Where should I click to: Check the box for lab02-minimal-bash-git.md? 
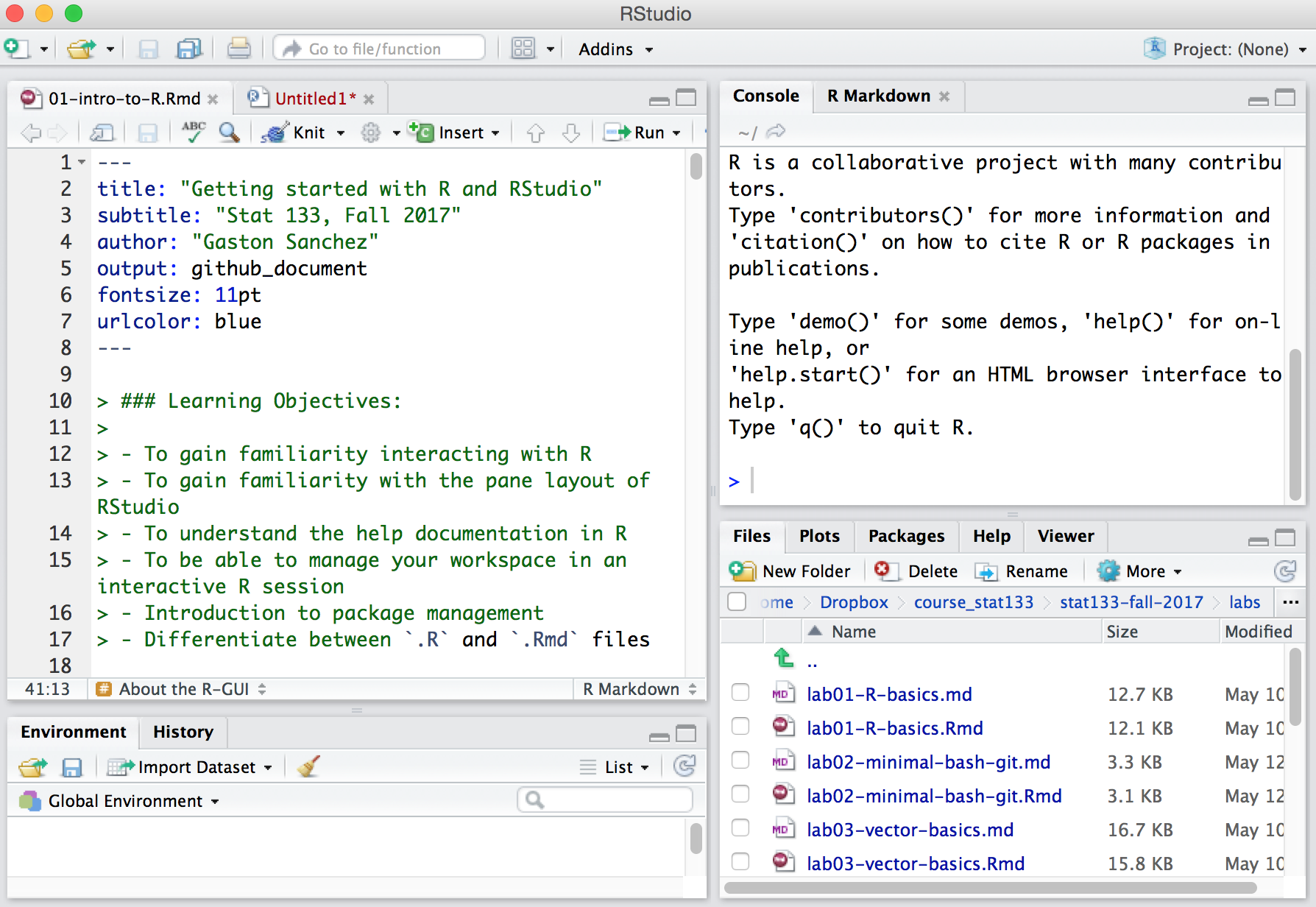[740, 760]
